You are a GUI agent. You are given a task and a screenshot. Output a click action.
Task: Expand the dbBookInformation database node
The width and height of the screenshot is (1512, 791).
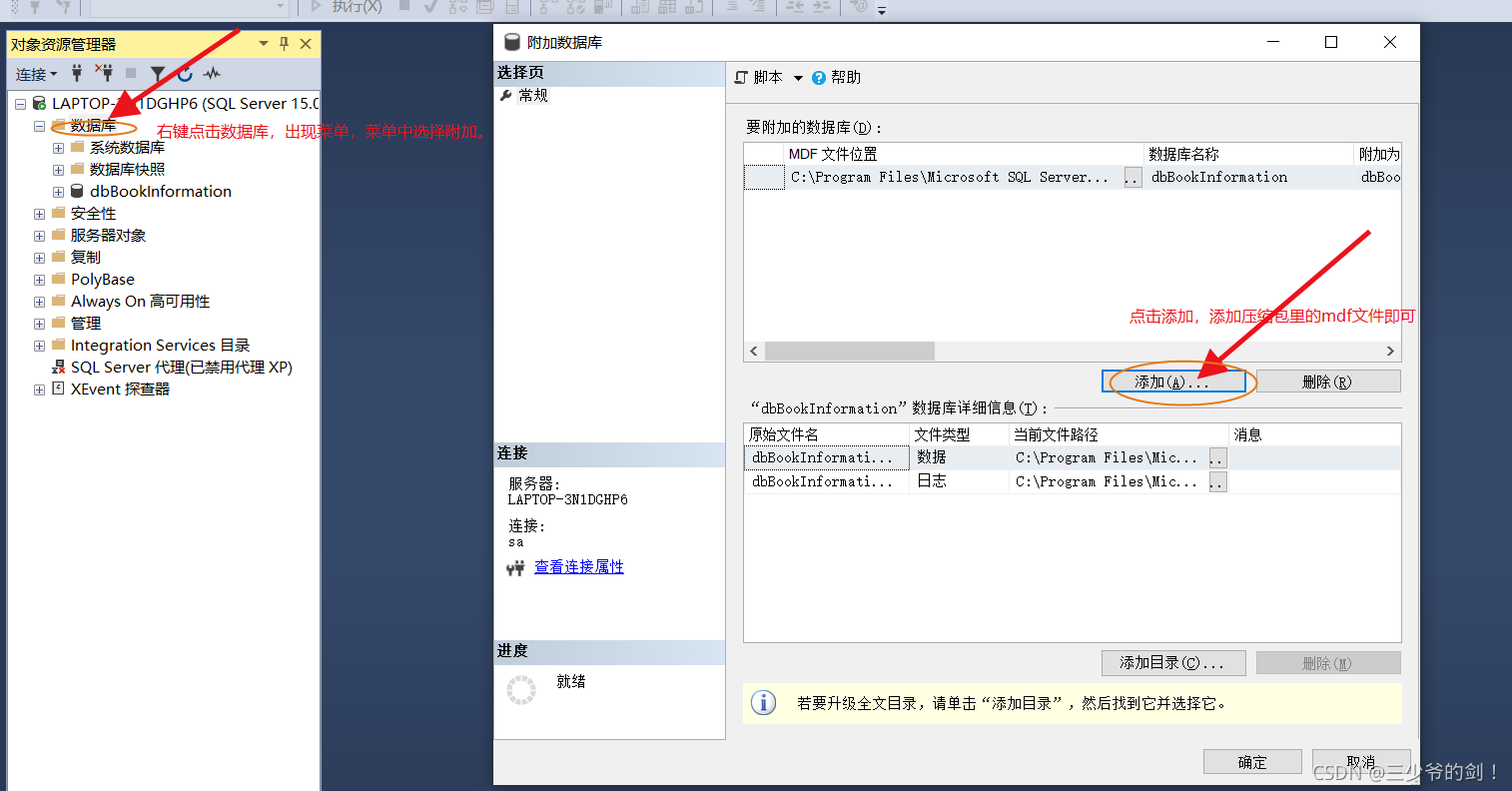click(x=58, y=192)
